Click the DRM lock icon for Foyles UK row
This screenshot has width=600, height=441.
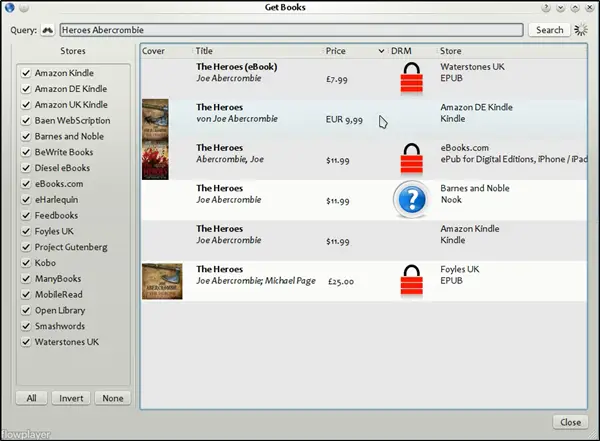pyautogui.click(x=411, y=281)
